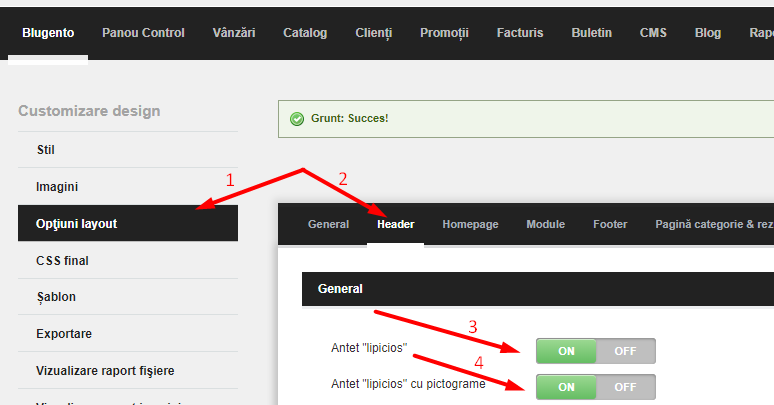
Task: Open Vizualizare raport fișiere item
Action: click(128, 370)
